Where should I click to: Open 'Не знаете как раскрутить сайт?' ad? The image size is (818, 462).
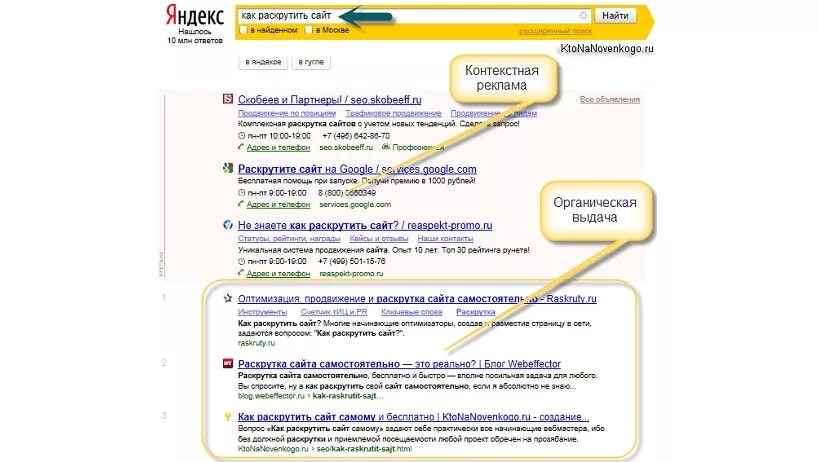click(365, 225)
